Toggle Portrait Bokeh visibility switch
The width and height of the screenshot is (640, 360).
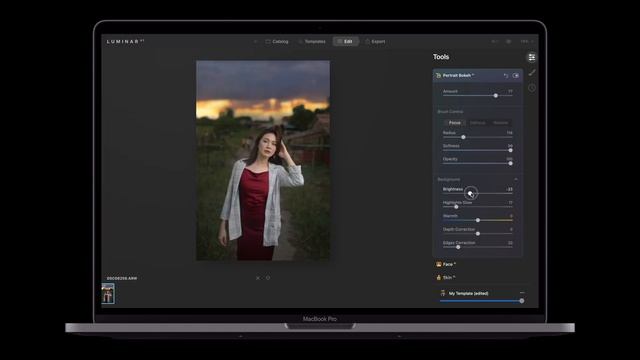point(516,76)
